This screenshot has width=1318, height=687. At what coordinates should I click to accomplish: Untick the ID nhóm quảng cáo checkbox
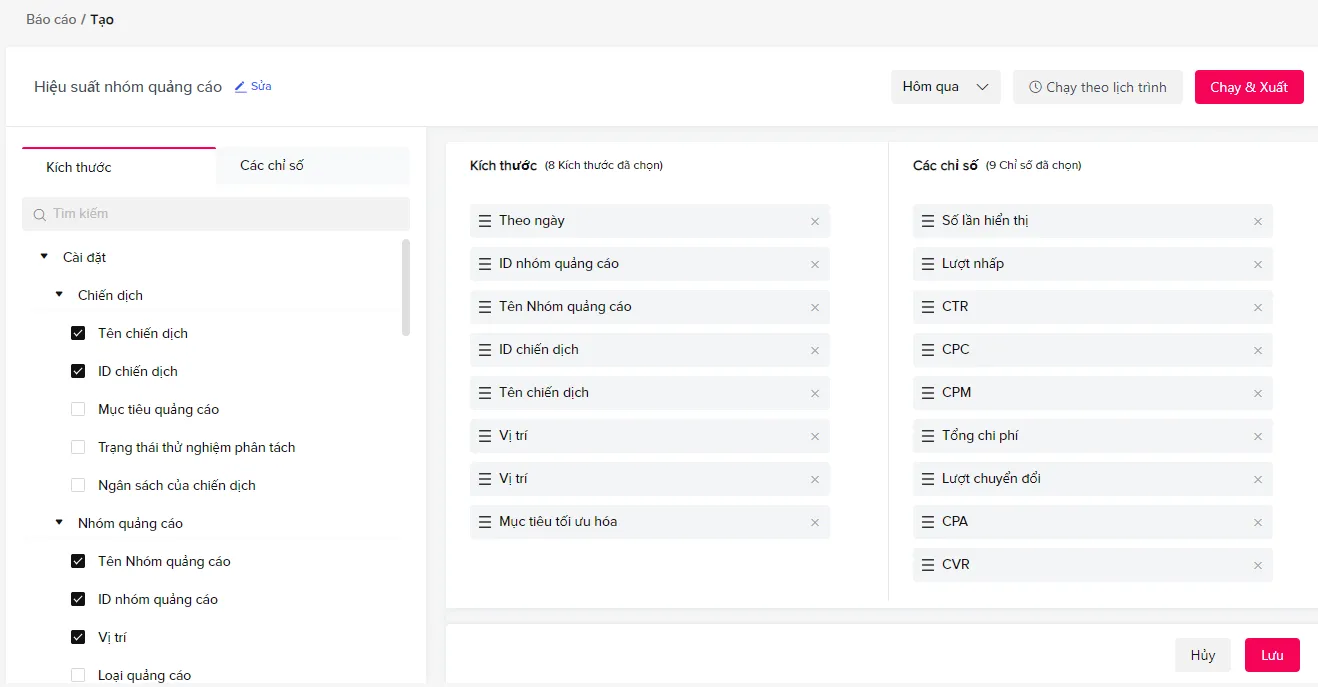(x=78, y=599)
